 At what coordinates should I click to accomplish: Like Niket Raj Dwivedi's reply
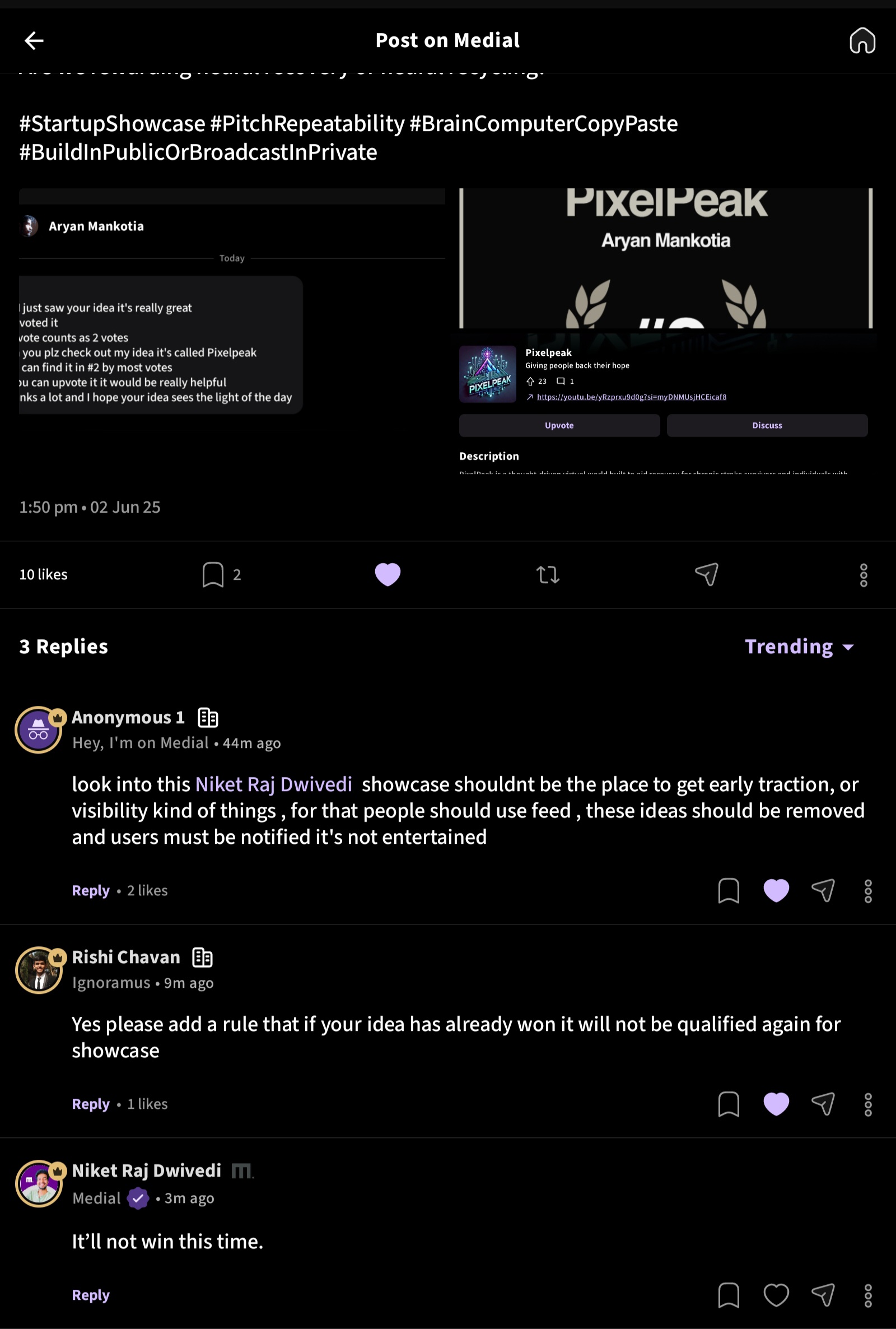(776, 1295)
